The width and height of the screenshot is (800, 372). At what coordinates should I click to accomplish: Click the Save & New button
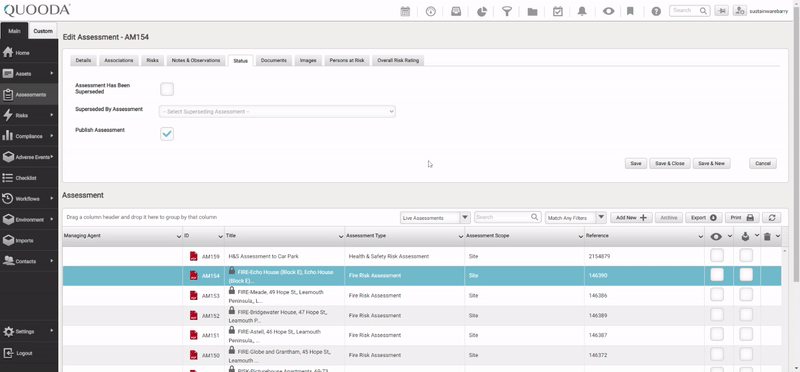point(711,163)
